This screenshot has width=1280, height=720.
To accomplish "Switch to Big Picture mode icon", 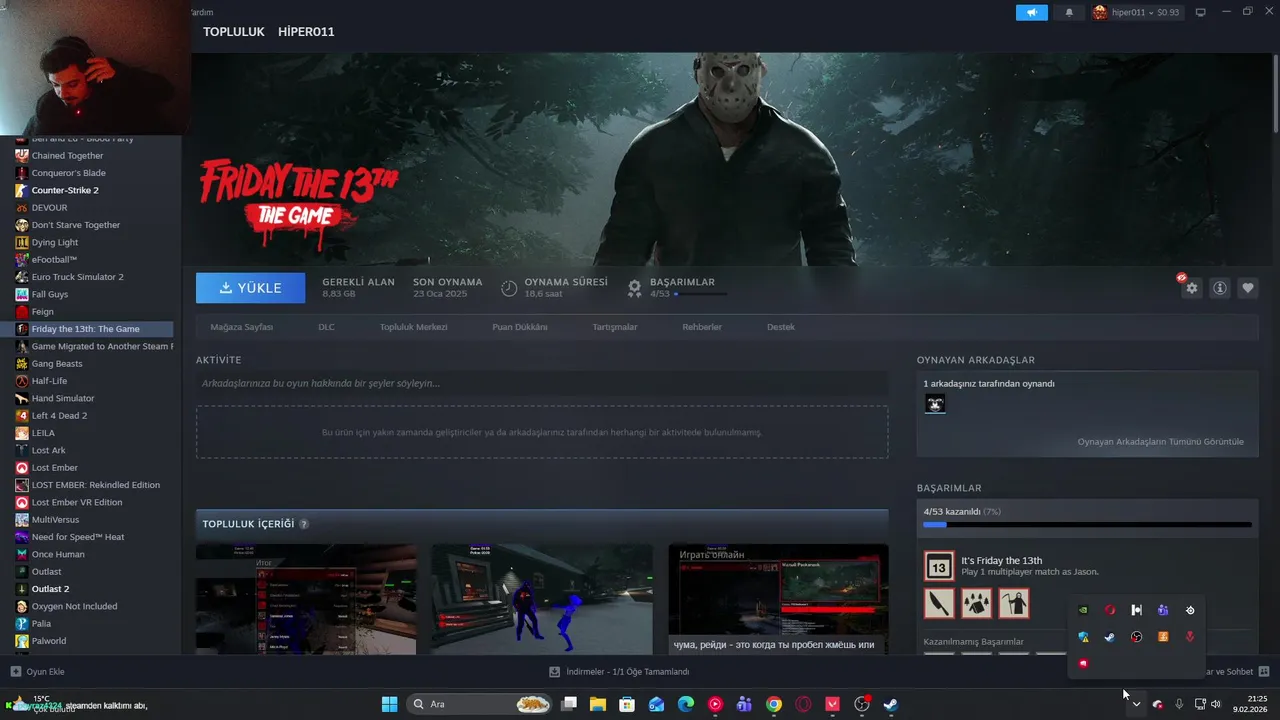I will (1201, 12).
